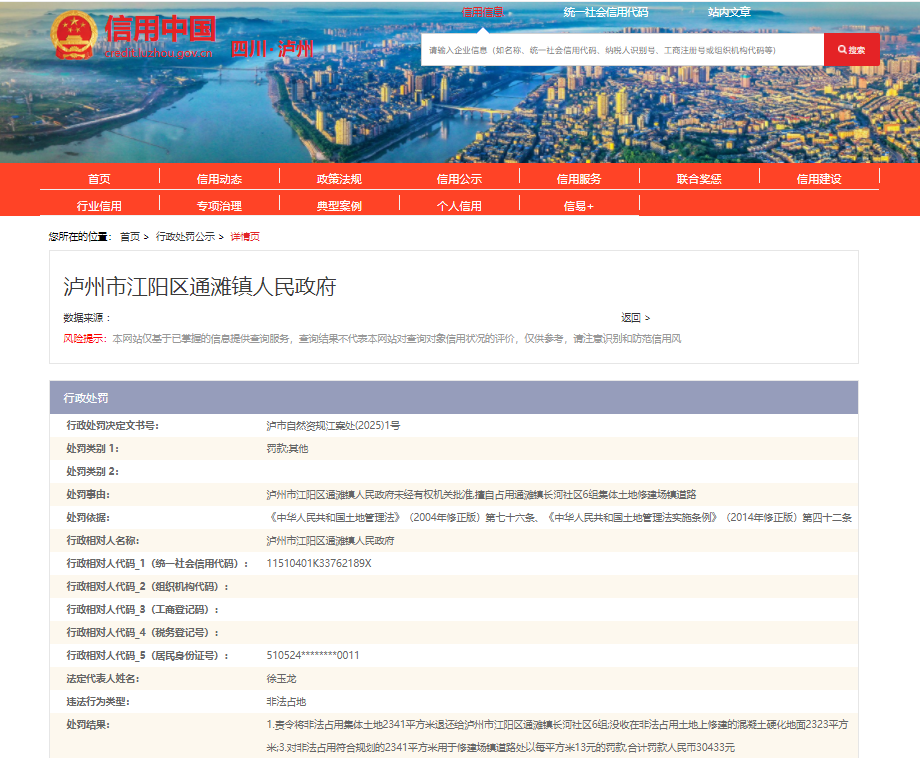920x758 pixels.
Task: Select the 统一社会信用代码 search tab
Action: pos(605,13)
